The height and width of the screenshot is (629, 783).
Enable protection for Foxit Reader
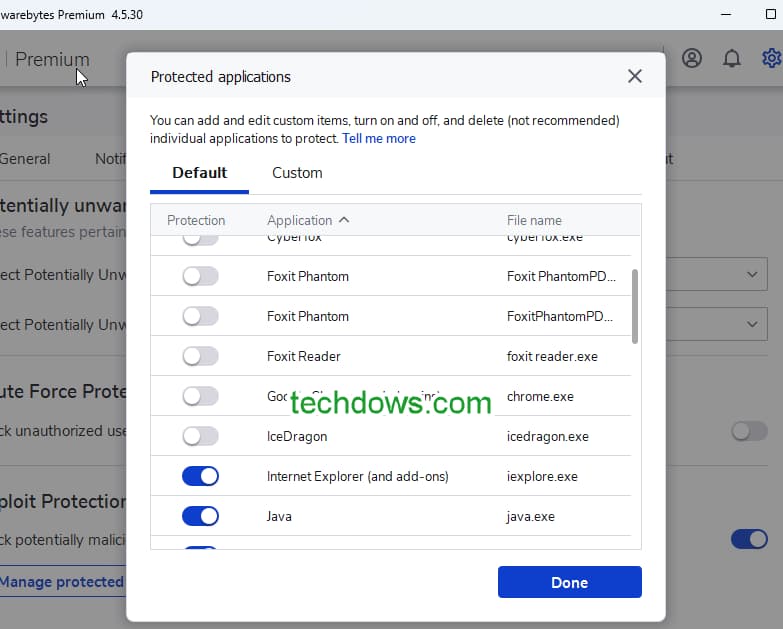pos(200,356)
